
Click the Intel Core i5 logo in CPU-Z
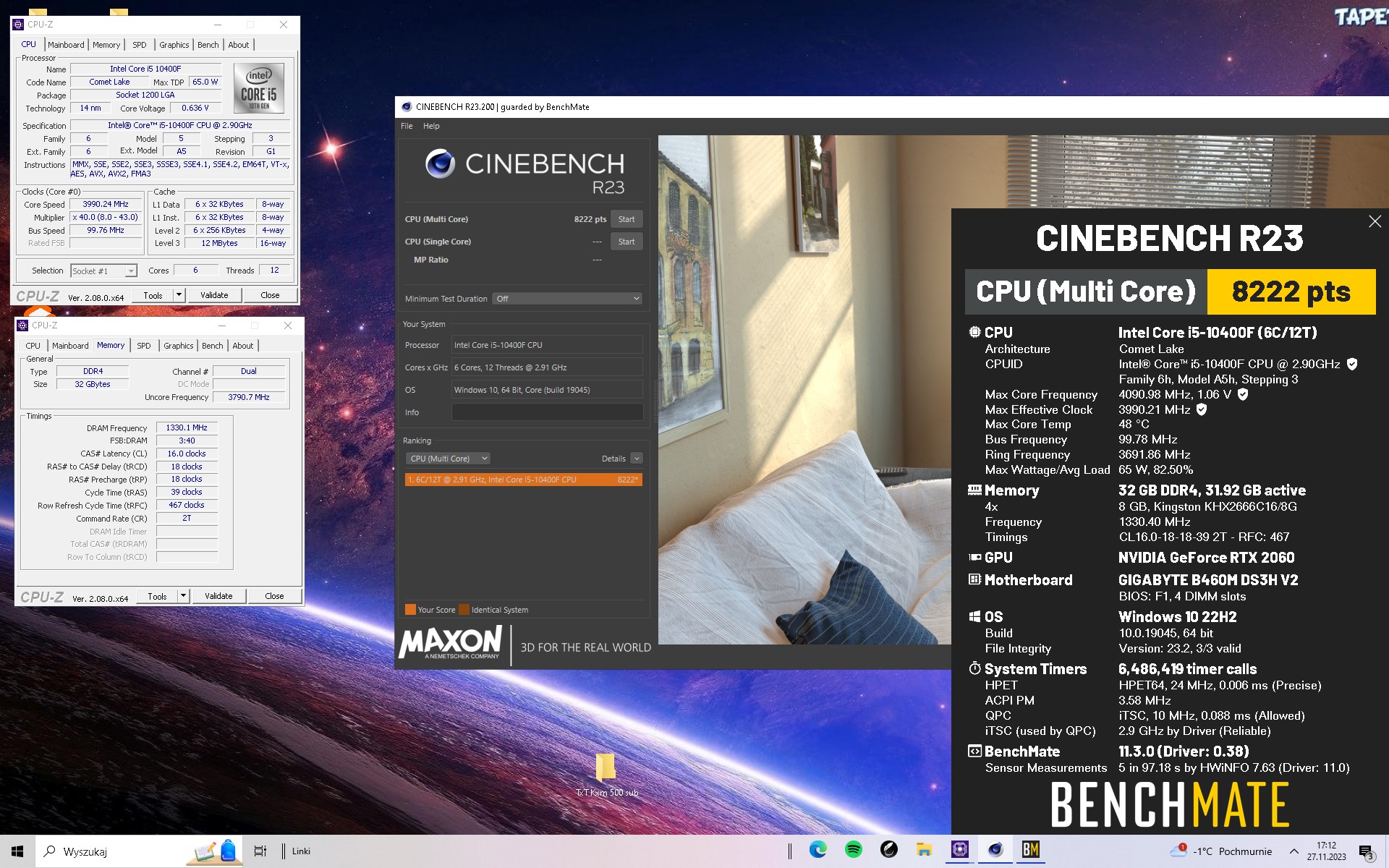point(258,88)
